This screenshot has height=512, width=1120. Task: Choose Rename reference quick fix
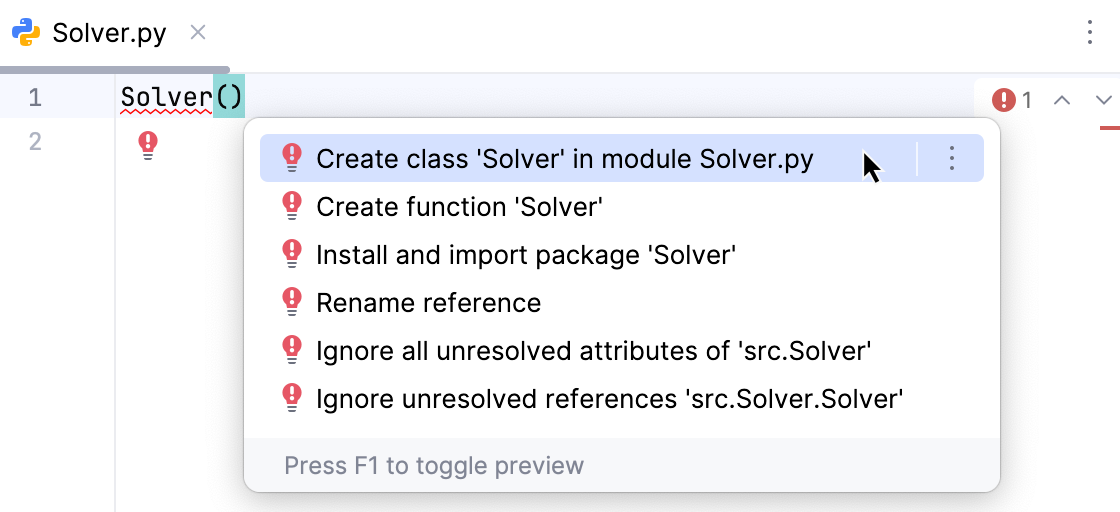tap(428, 303)
